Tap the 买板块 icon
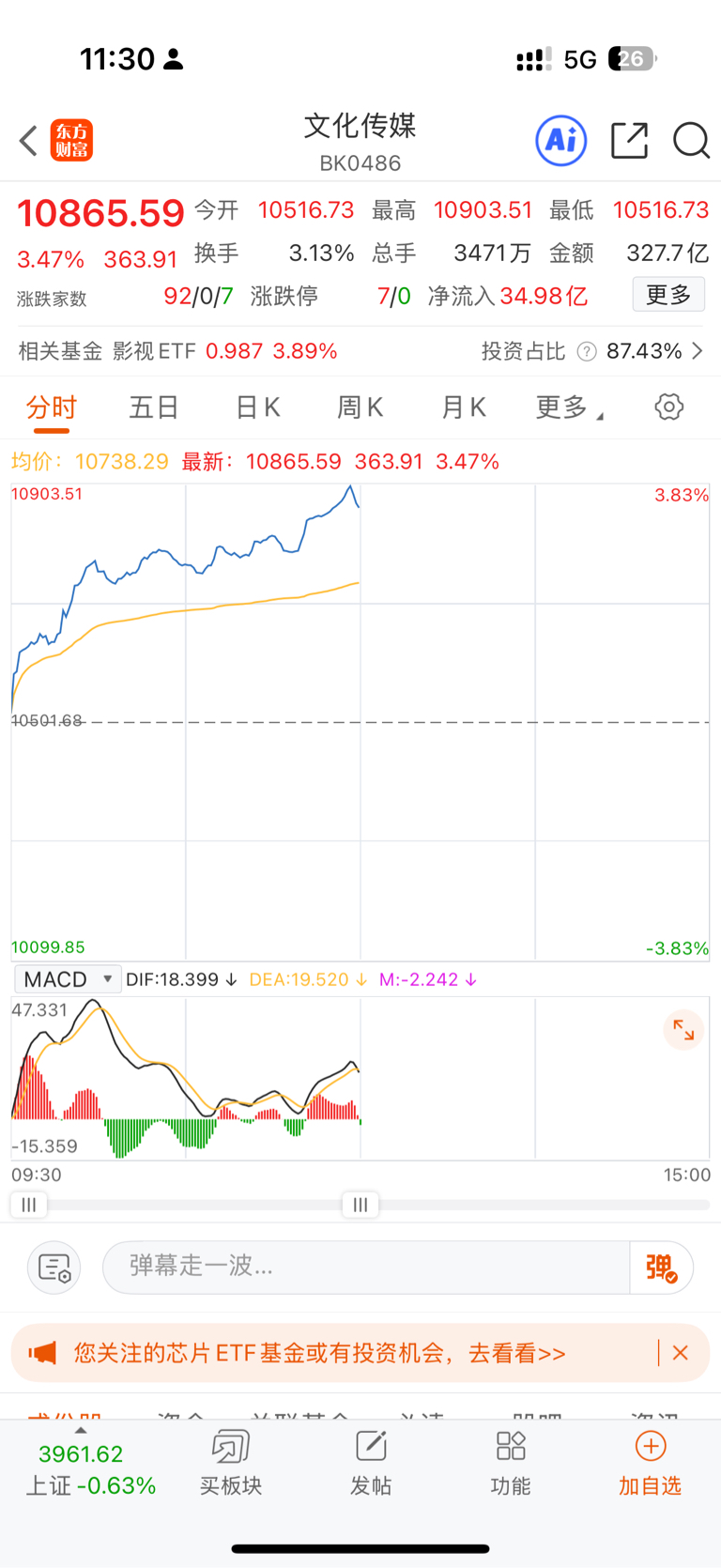This screenshot has width=721, height=1568. [x=230, y=1463]
